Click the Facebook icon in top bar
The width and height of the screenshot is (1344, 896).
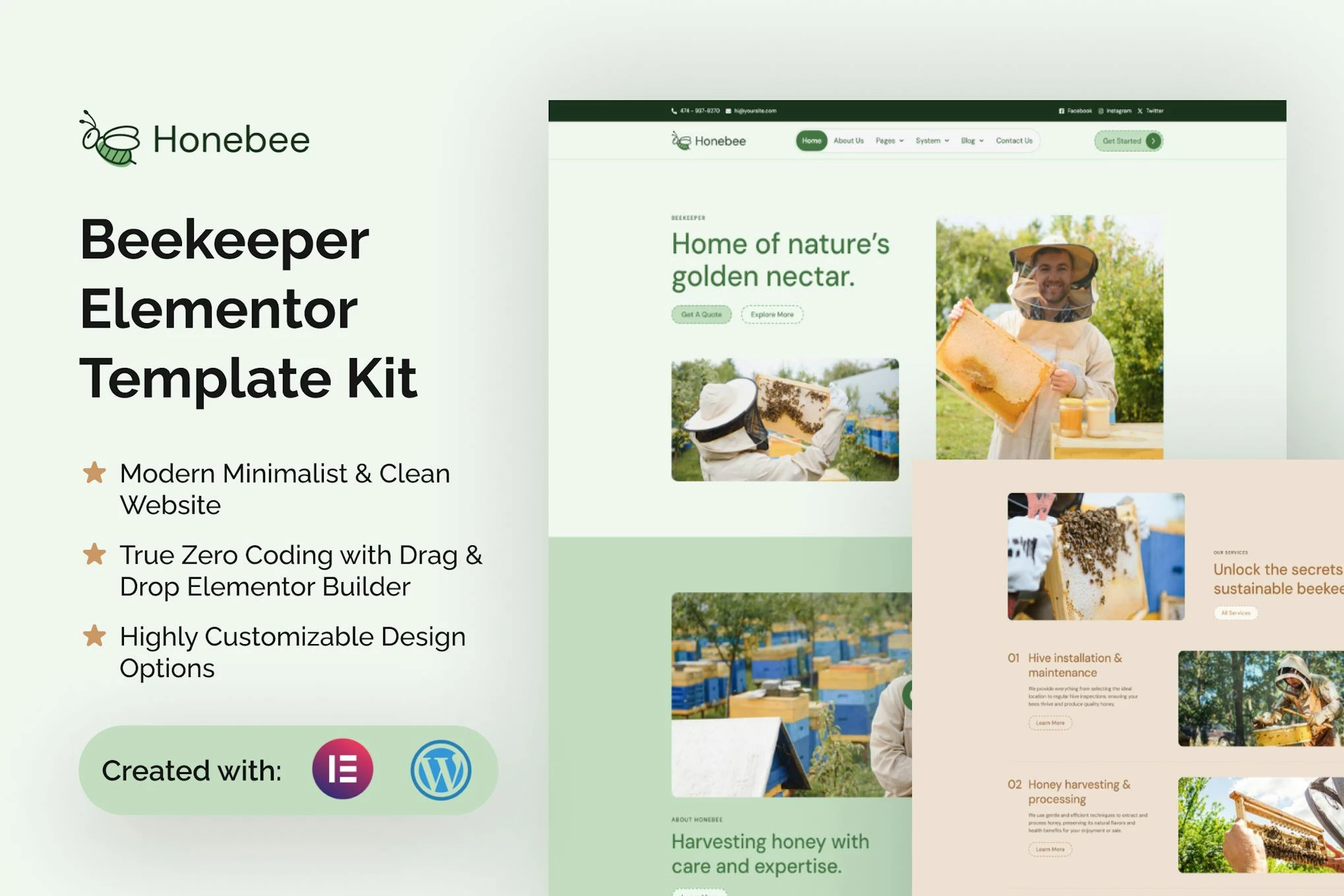click(x=1061, y=111)
